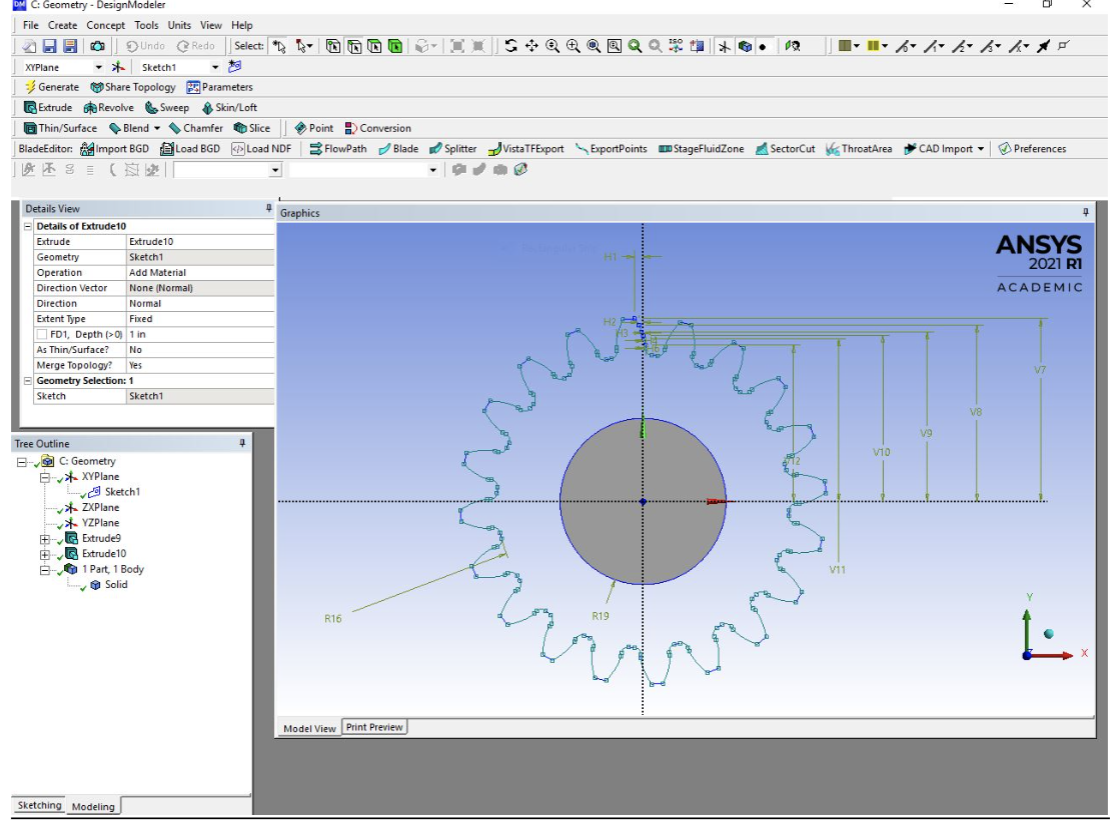Open the XYPlane plane dropdown
The height and width of the screenshot is (822, 1110).
coord(98,67)
